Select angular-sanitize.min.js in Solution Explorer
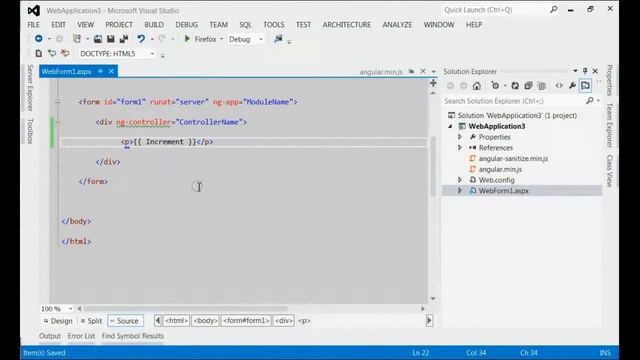The width and height of the screenshot is (640, 360). [513, 158]
